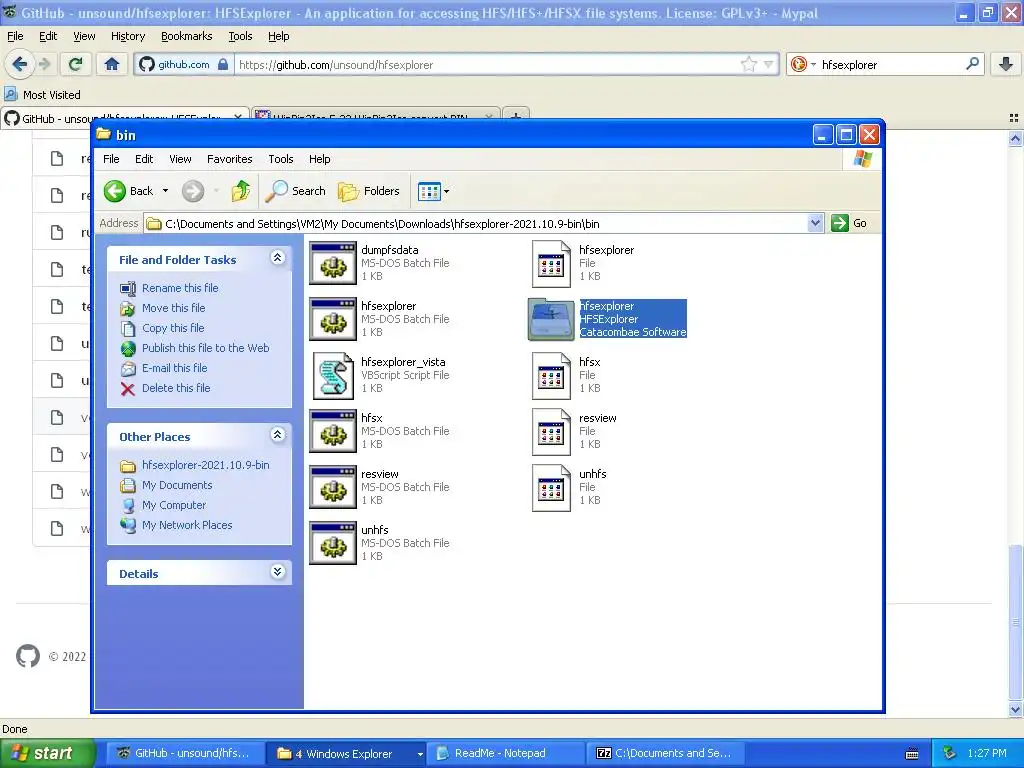Go to My Computer in Other Places
The height and width of the screenshot is (768, 1024).
[174, 505]
